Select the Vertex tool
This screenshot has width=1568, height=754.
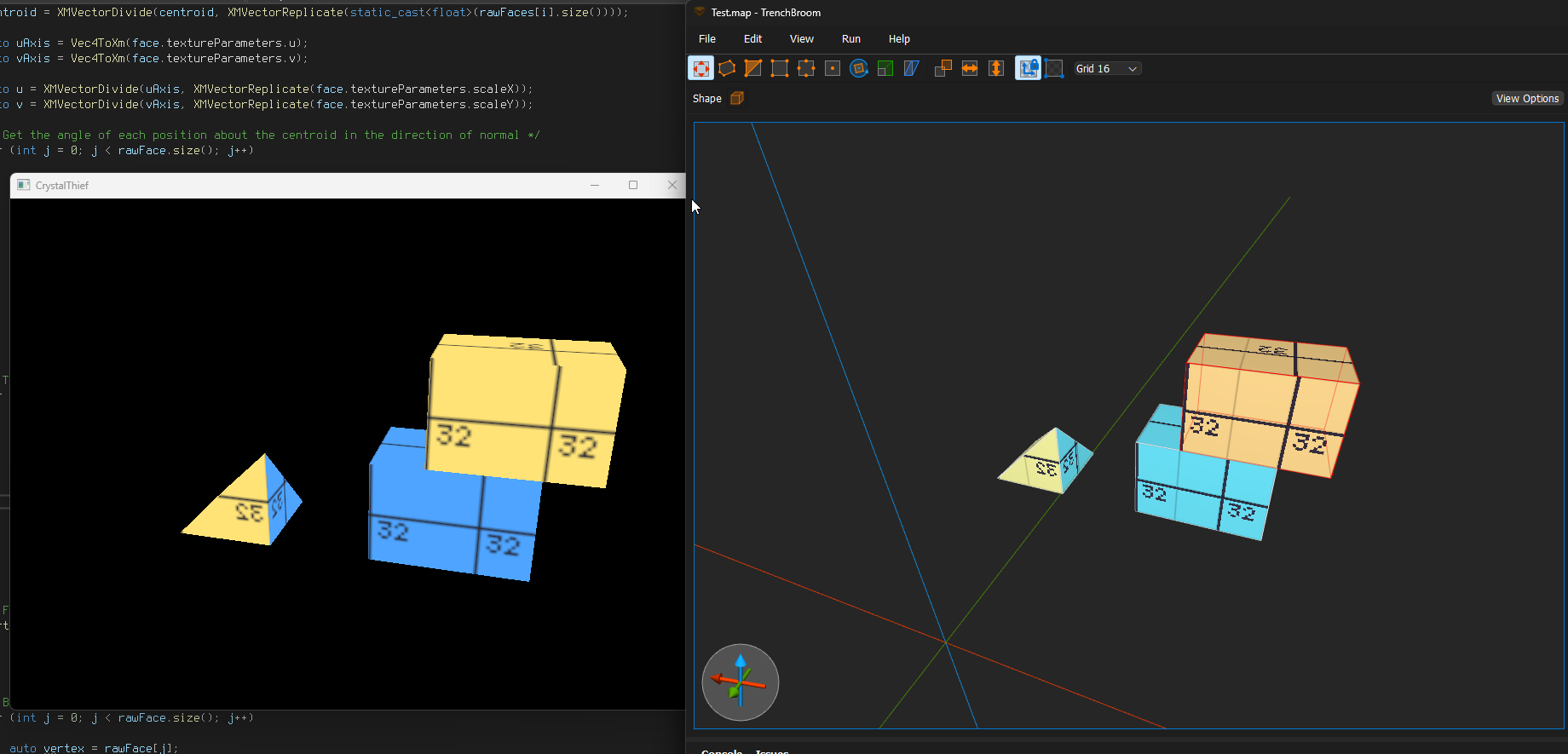pos(780,69)
